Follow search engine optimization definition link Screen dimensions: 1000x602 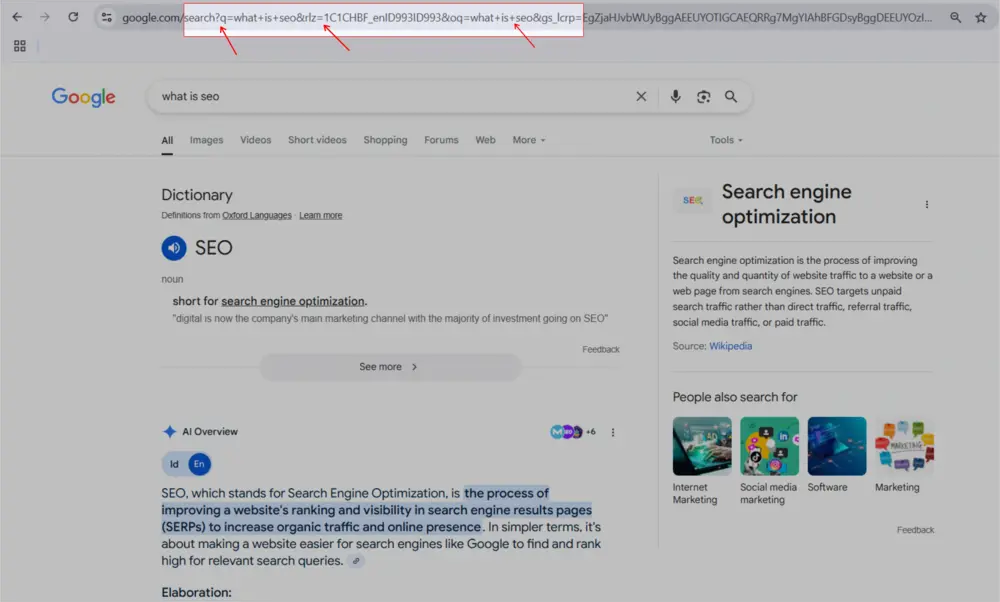coord(293,301)
